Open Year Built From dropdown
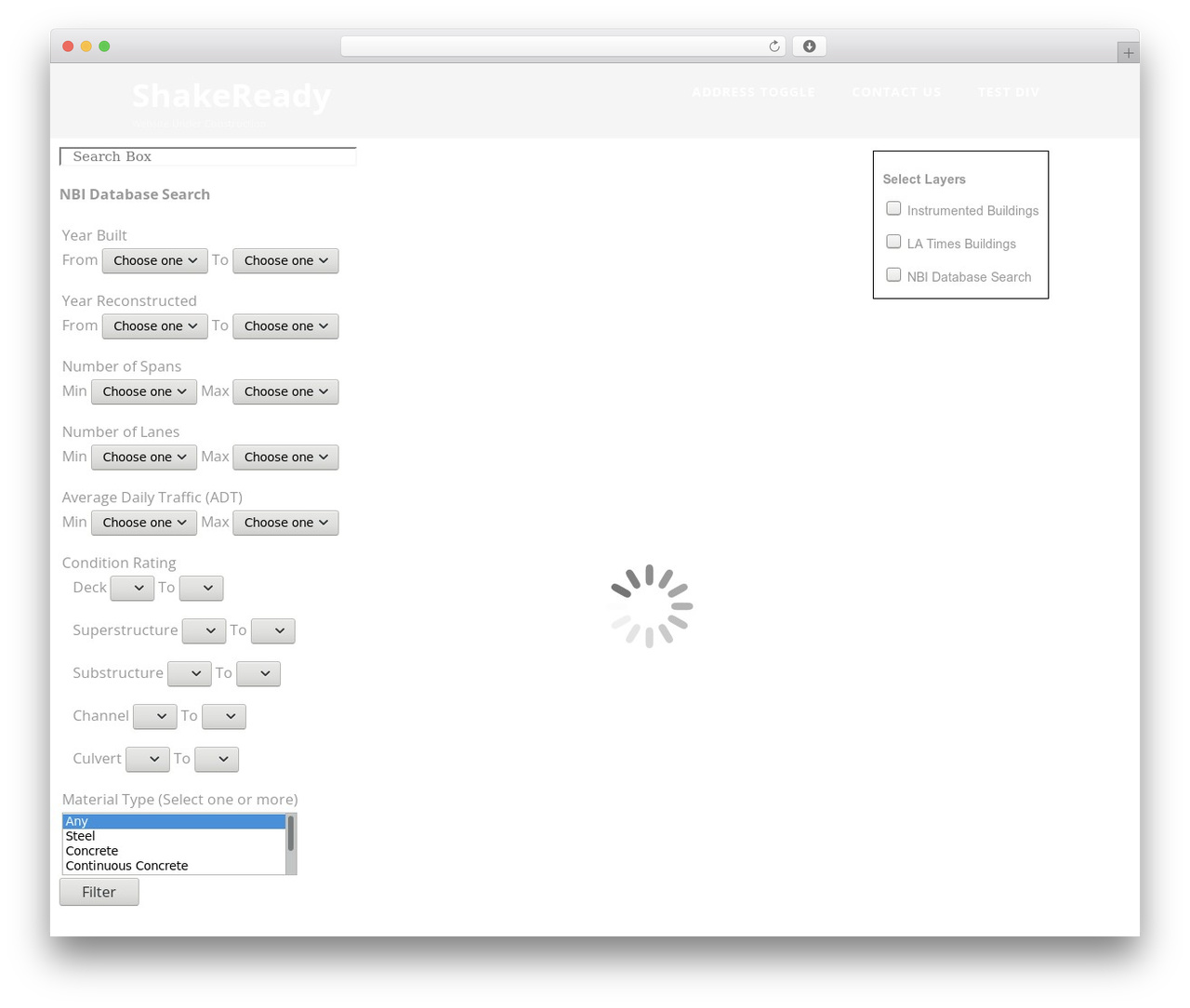 (x=155, y=260)
